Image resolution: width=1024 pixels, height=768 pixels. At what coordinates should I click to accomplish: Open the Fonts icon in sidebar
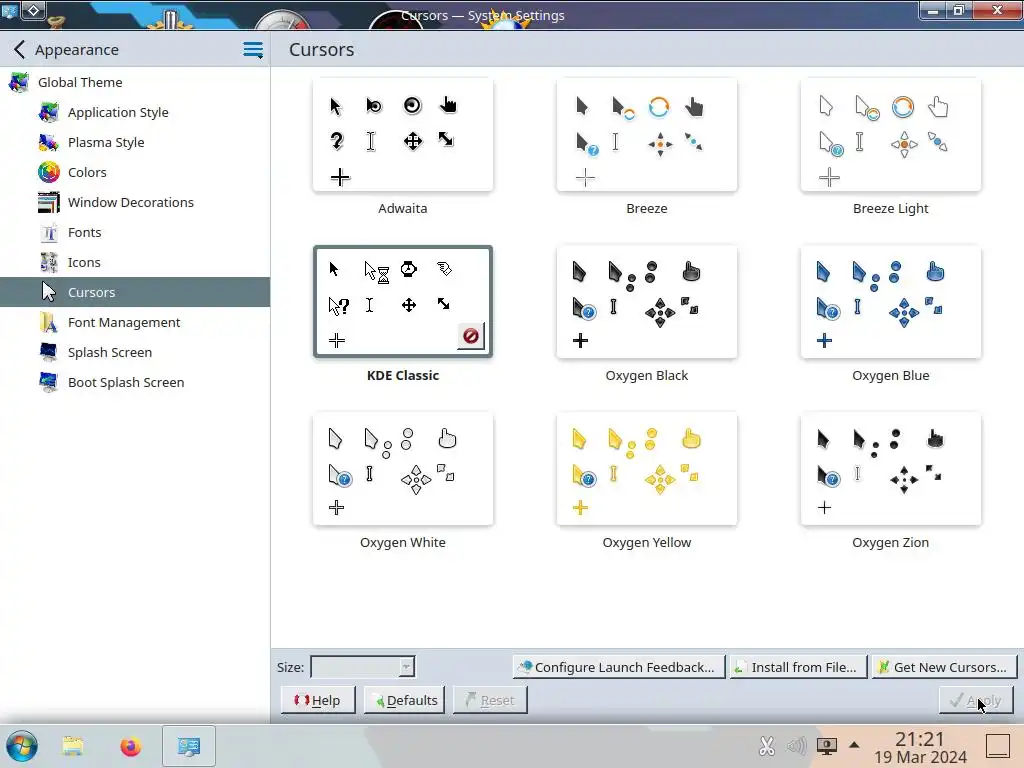pos(49,232)
